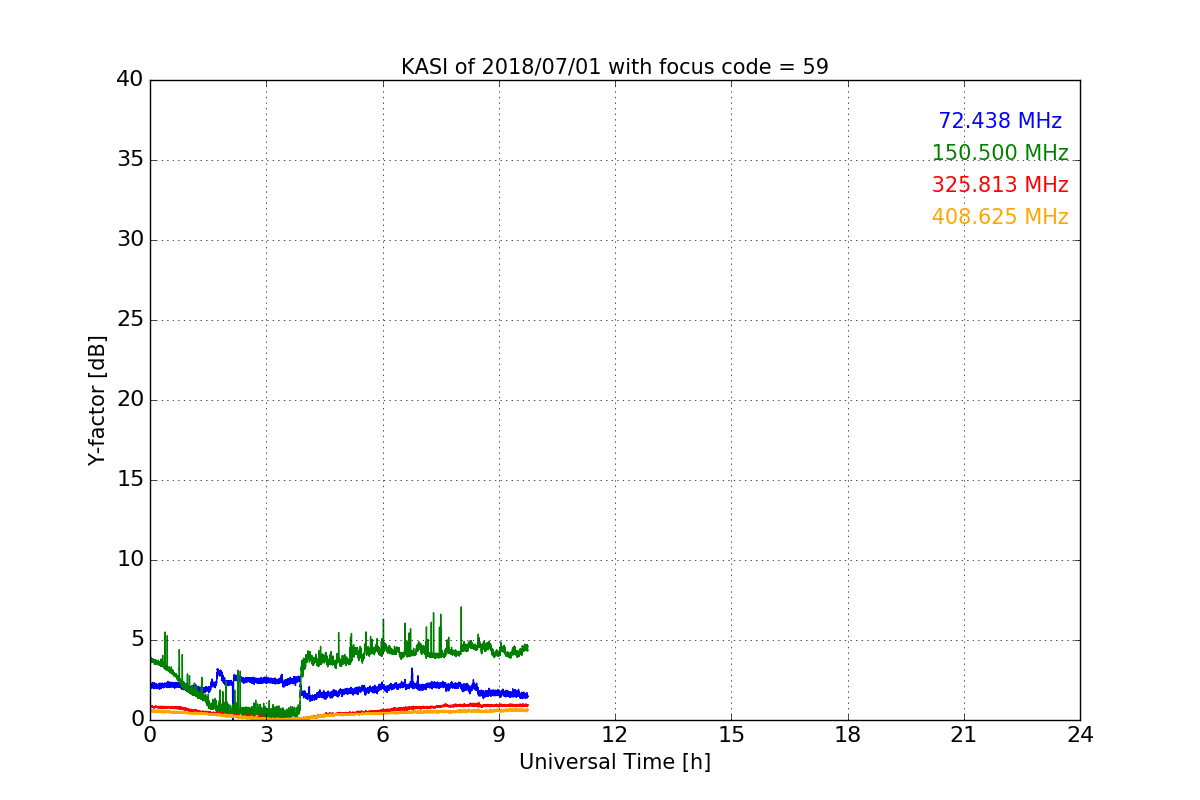Click y-axis tick label 20
Image resolution: width=1200 pixels, height=800 pixels.
coord(130,400)
